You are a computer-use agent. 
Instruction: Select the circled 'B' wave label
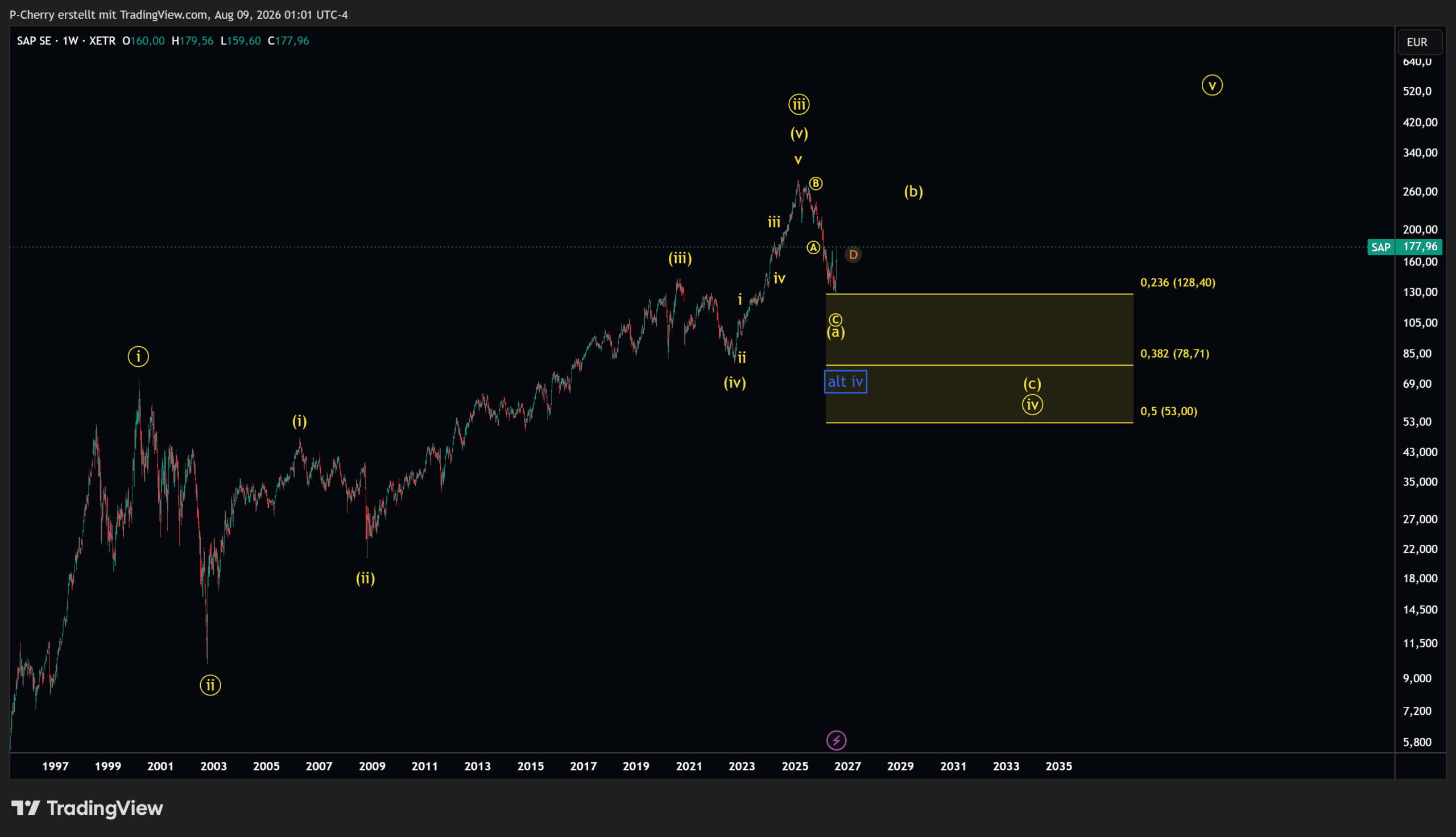pyautogui.click(x=816, y=184)
